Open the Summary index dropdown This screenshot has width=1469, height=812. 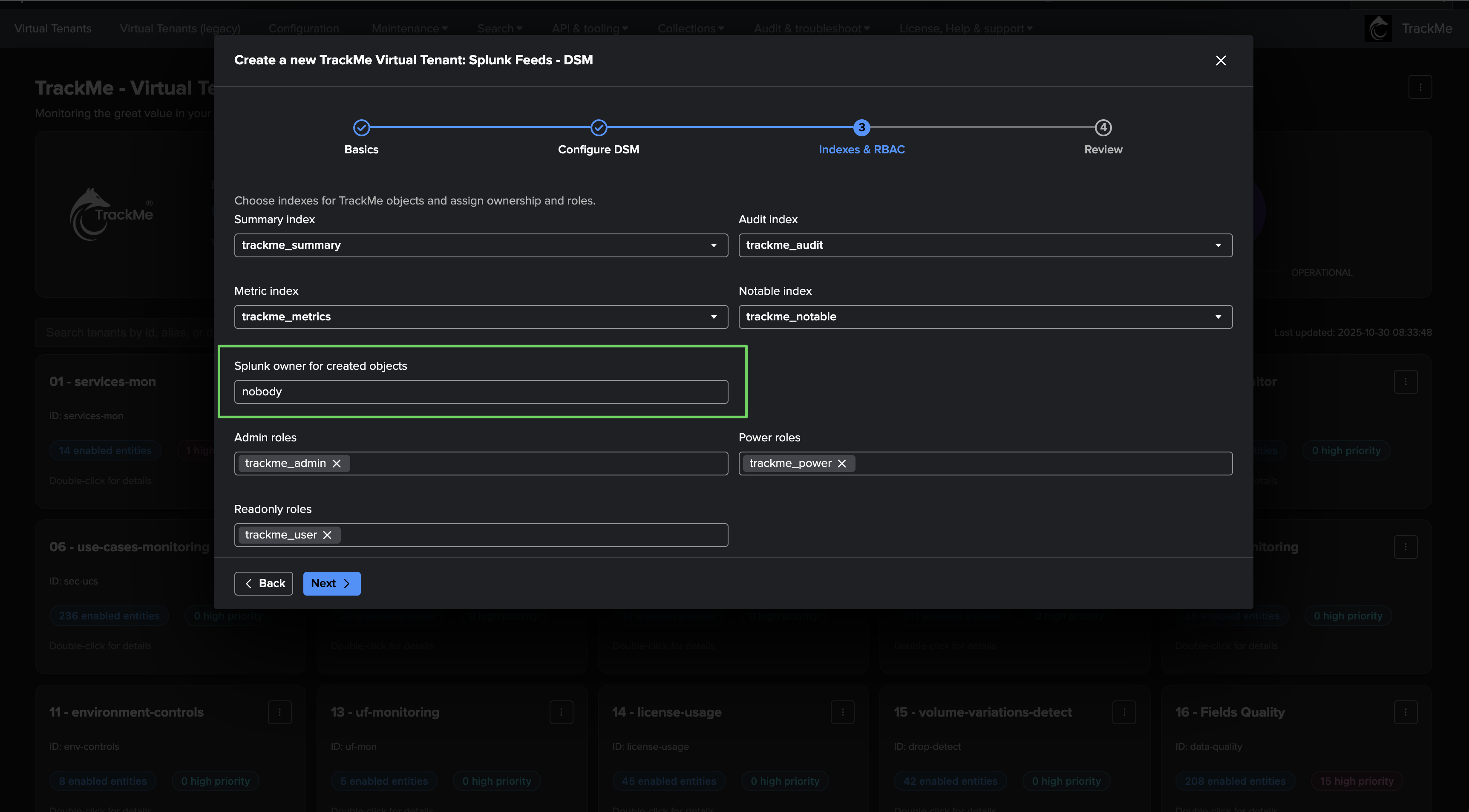click(481, 245)
